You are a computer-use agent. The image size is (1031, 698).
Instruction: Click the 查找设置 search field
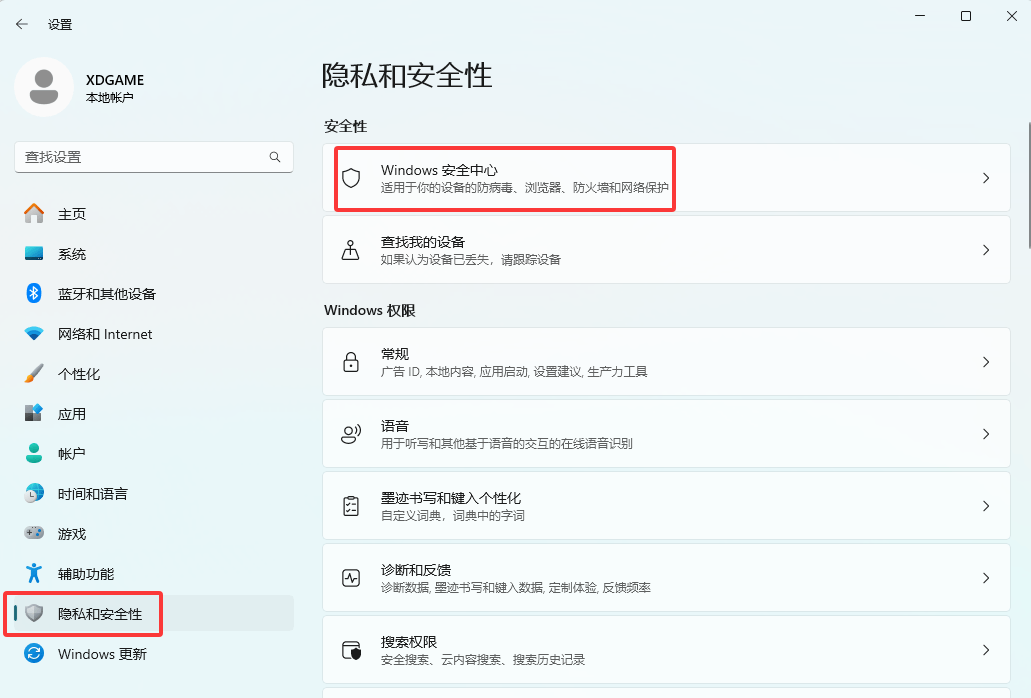[140, 157]
